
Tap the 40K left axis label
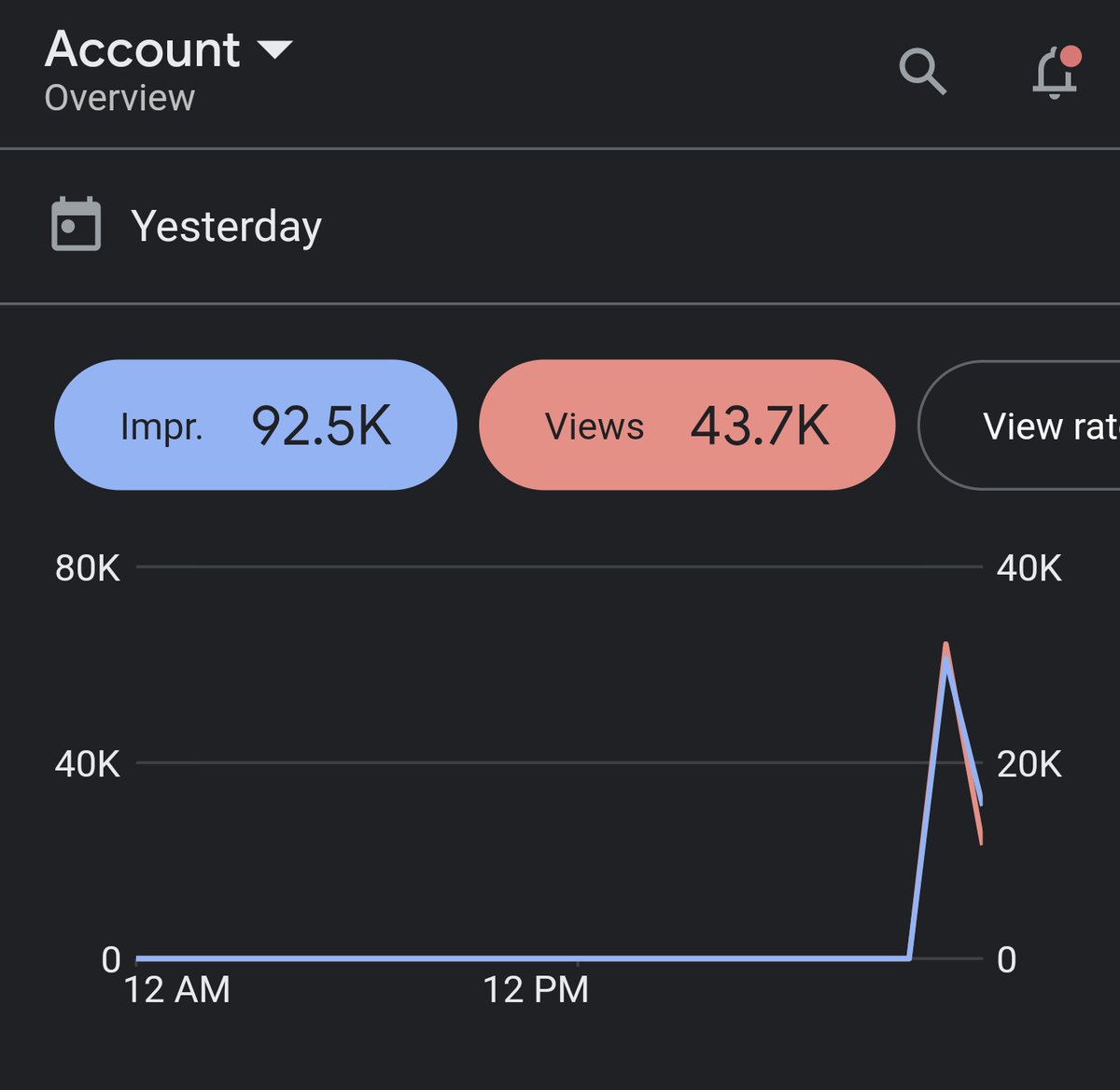(x=88, y=763)
